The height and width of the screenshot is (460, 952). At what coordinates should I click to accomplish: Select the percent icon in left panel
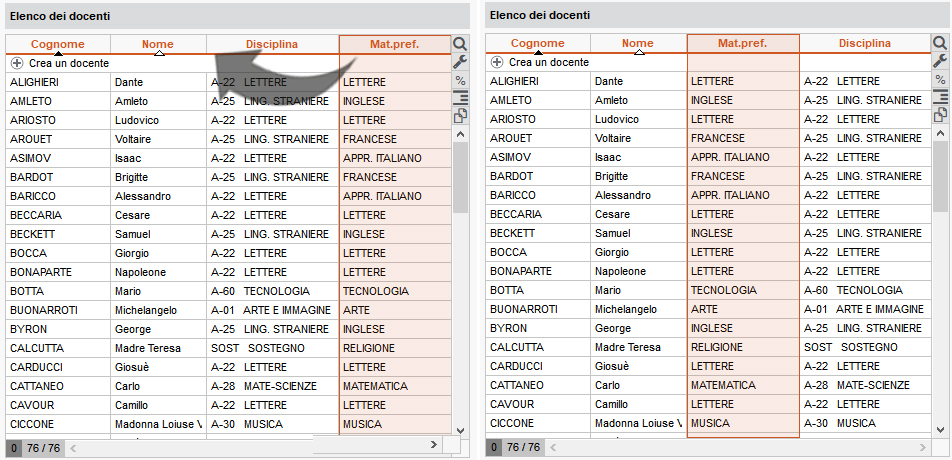[x=460, y=80]
